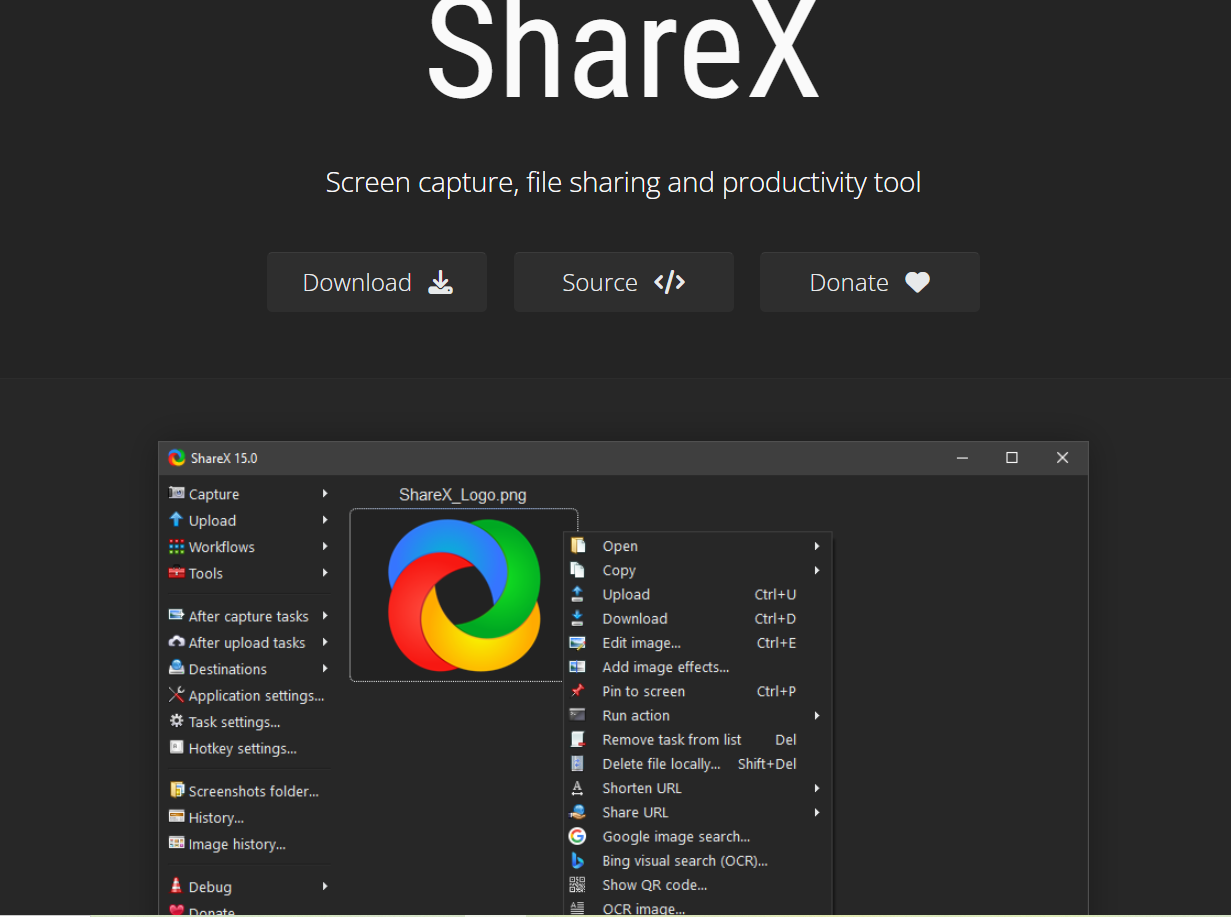1231x917 pixels.
Task: Expand the After upload tasks arrow
Action: pyautogui.click(x=325, y=642)
